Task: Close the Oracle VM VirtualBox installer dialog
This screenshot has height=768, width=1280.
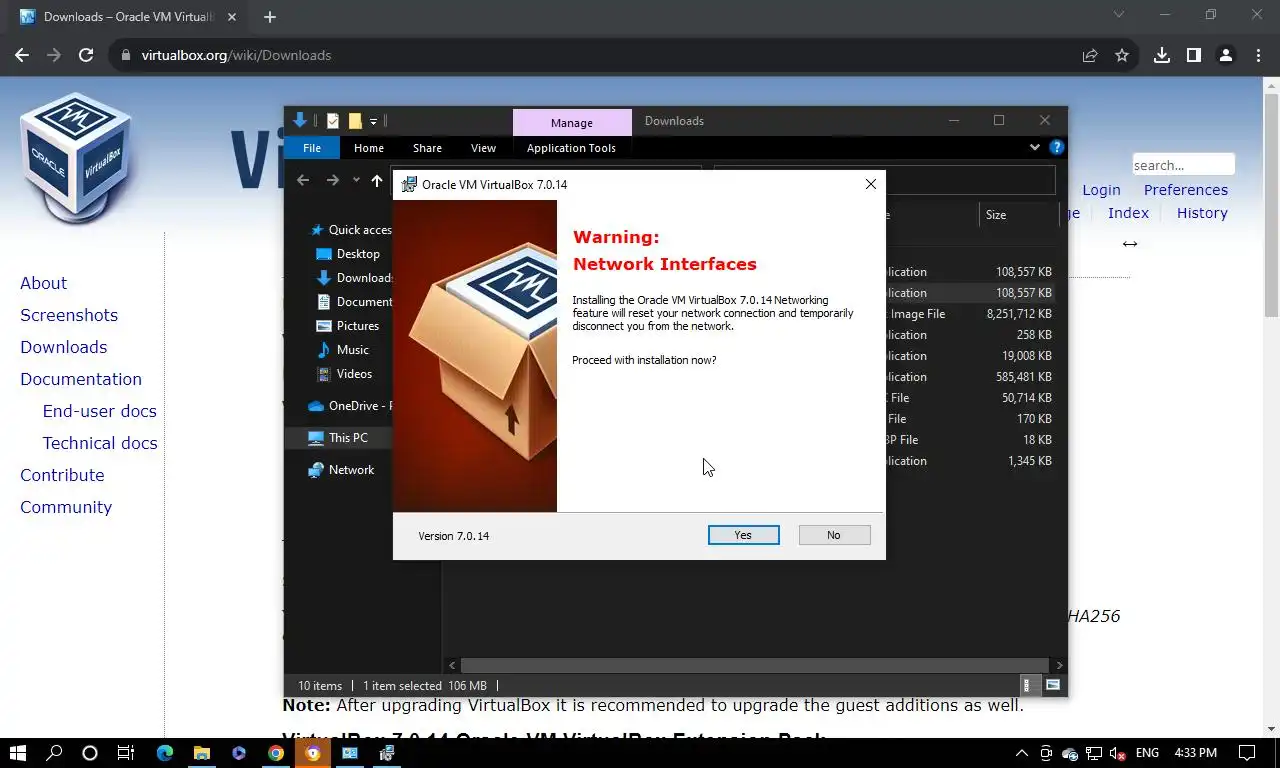Action: coord(870,184)
